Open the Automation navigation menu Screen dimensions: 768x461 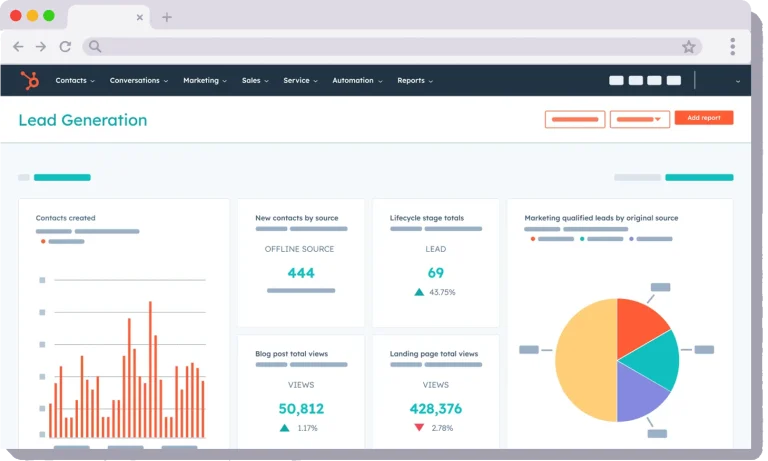(x=357, y=80)
